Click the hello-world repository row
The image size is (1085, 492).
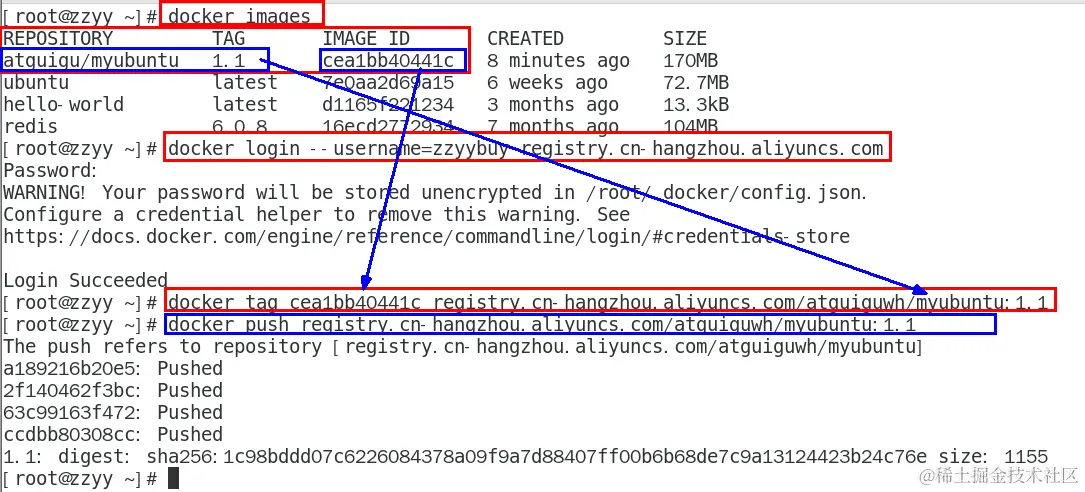tap(366, 104)
